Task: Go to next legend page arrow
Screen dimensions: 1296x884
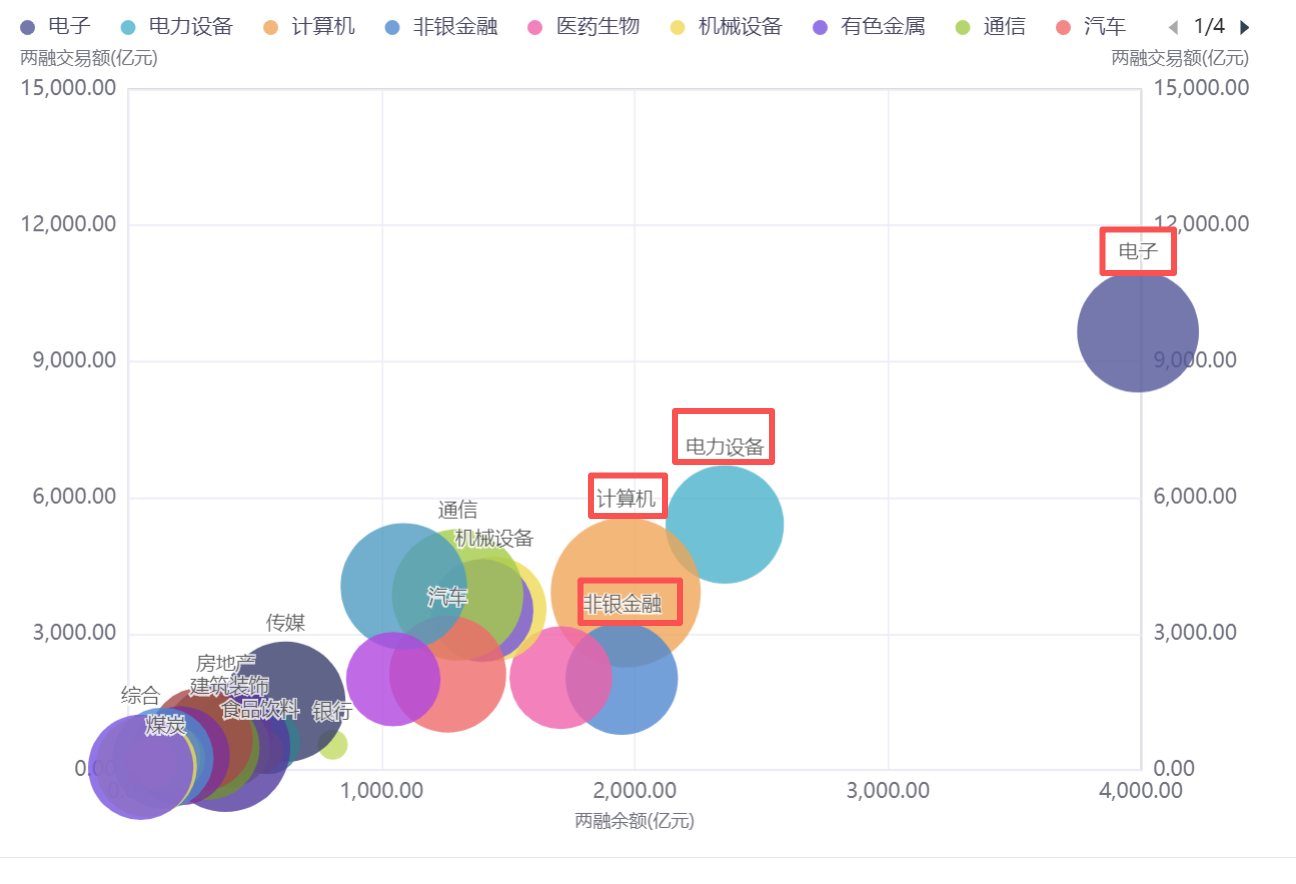Action: 1245,27
